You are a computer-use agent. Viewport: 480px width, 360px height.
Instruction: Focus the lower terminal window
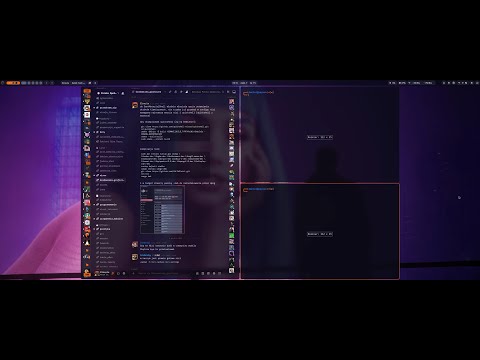point(320,231)
